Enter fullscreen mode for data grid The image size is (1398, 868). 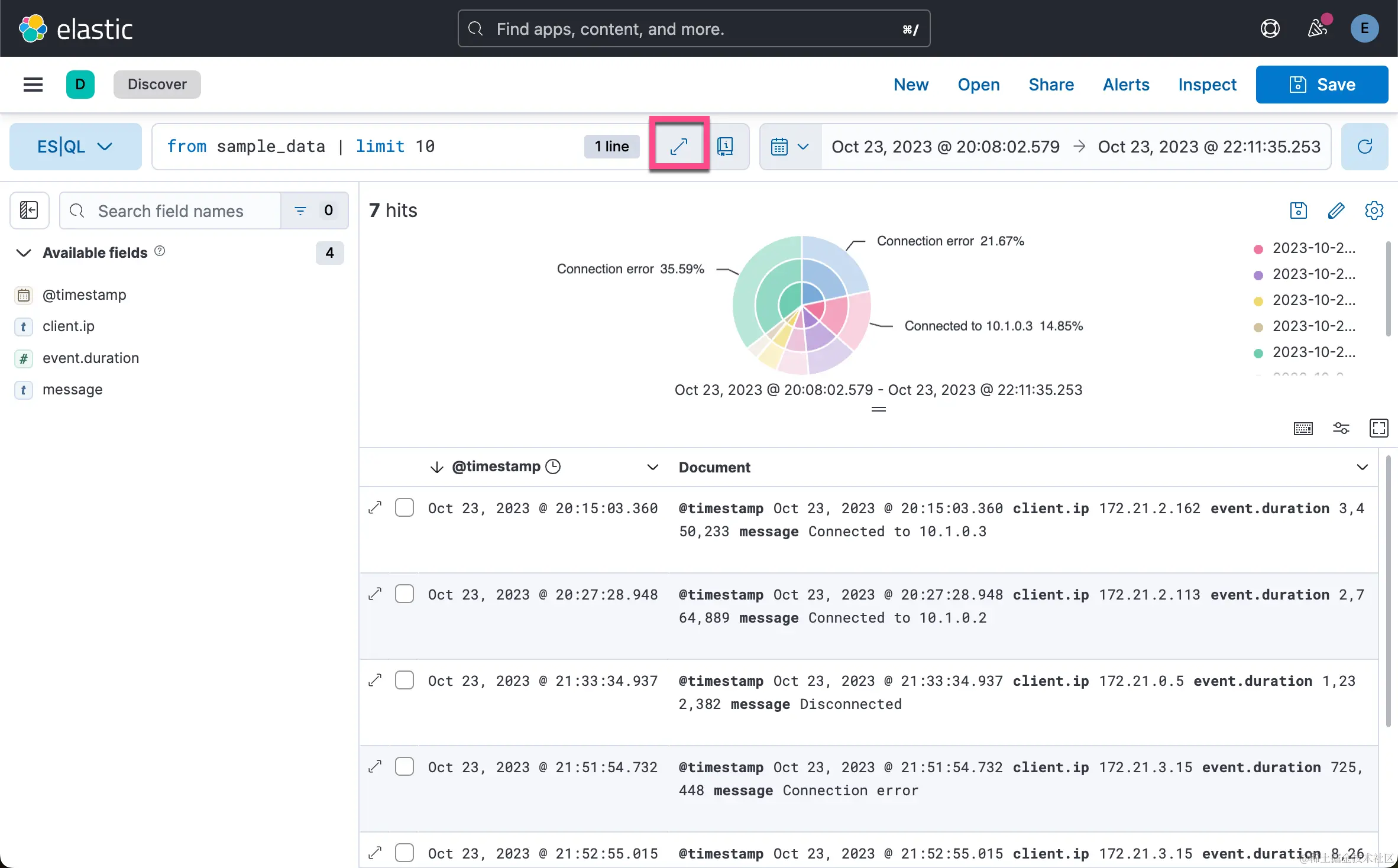(x=1378, y=428)
